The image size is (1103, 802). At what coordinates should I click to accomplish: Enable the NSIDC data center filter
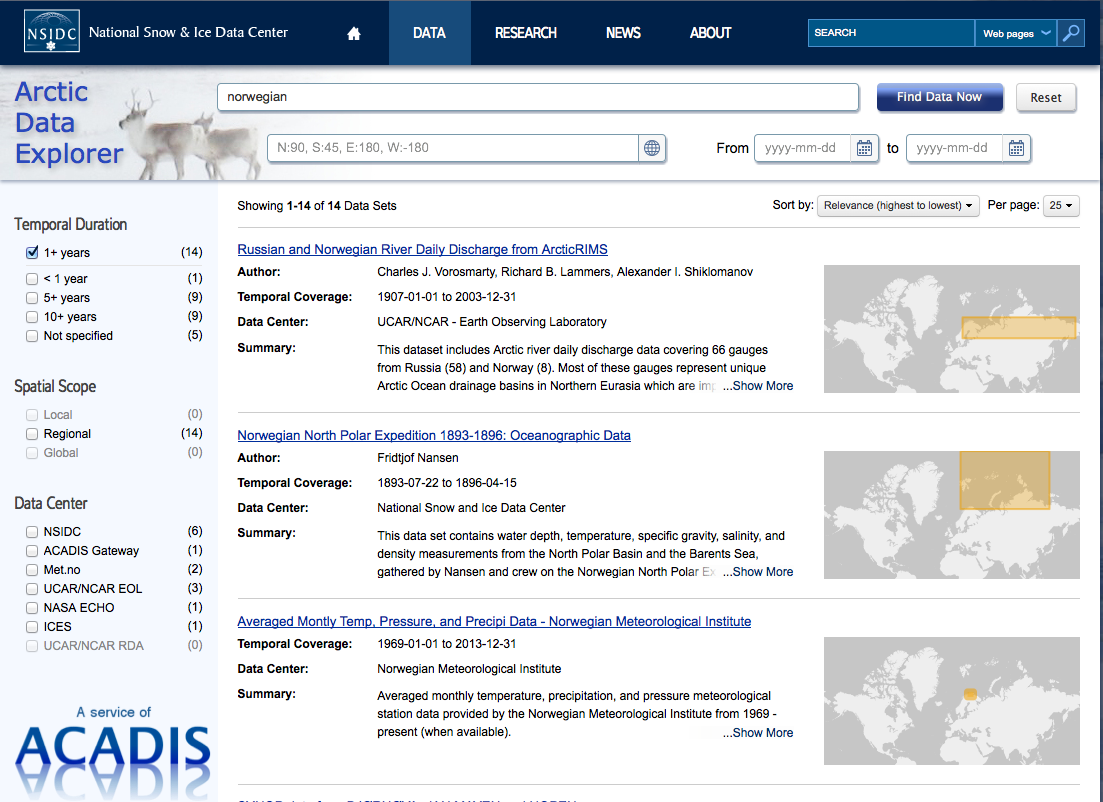click(33, 532)
